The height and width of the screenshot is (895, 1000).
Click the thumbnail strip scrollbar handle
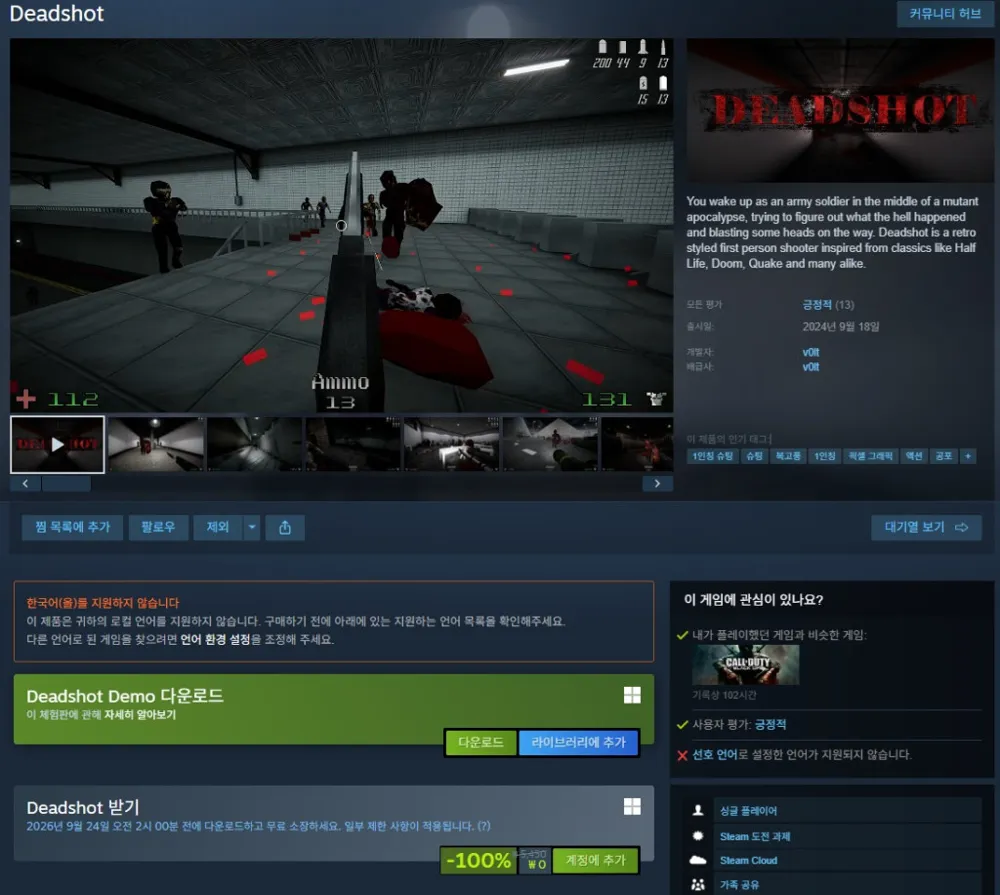point(66,484)
